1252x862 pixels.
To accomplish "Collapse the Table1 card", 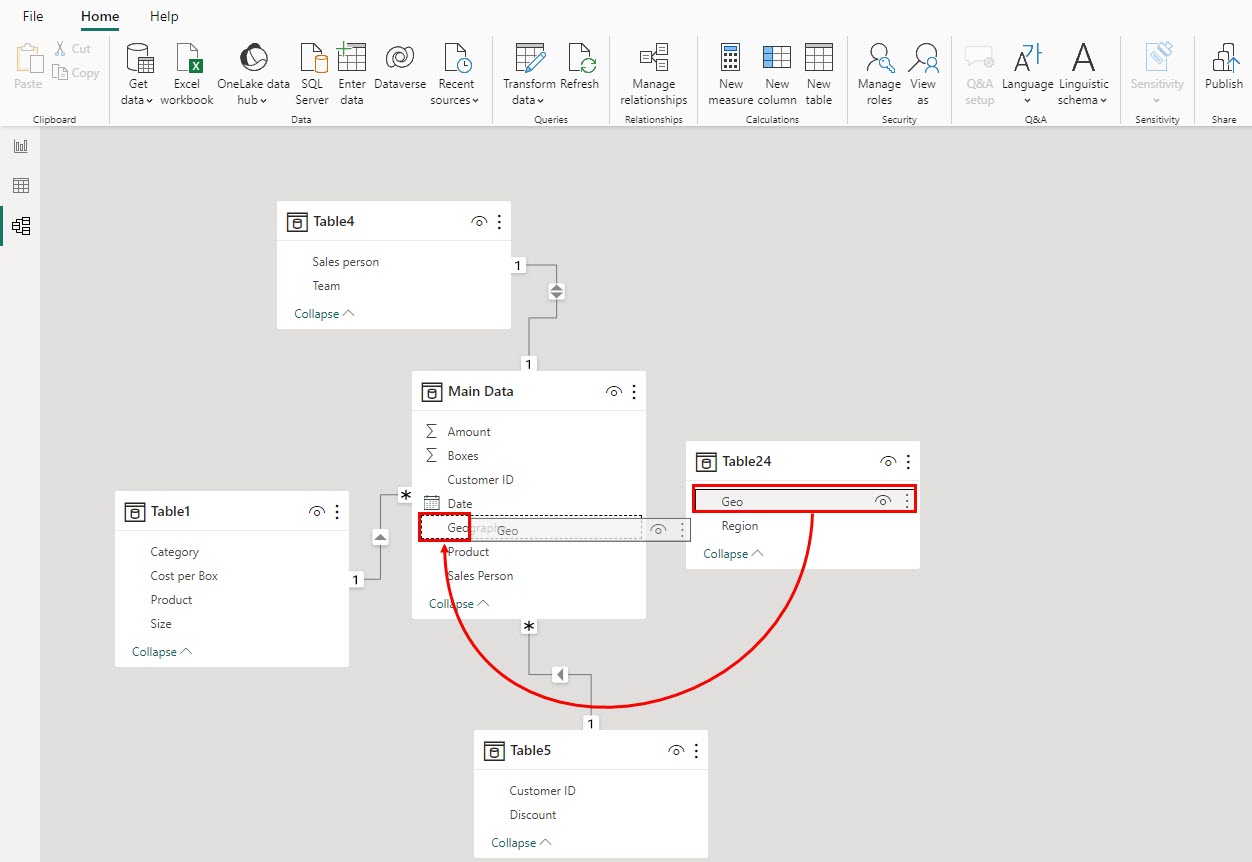I will click(162, 652).
